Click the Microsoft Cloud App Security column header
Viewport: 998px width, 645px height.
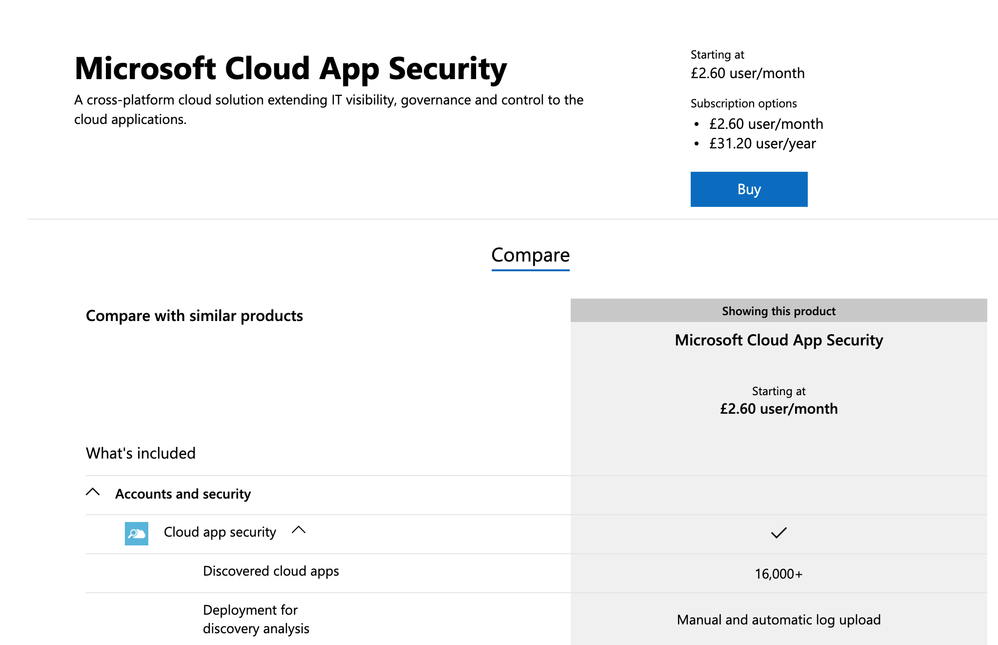[x=779, y=340]
